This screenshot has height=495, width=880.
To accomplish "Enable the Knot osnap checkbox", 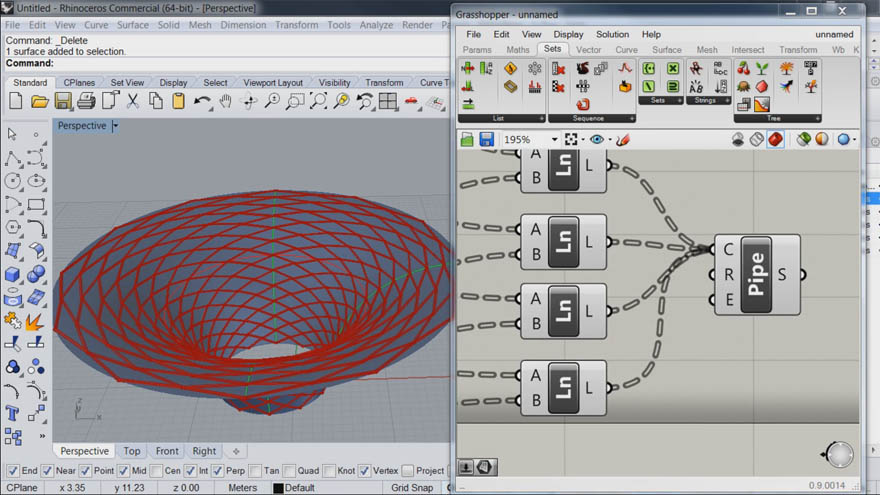I will 329,471.
